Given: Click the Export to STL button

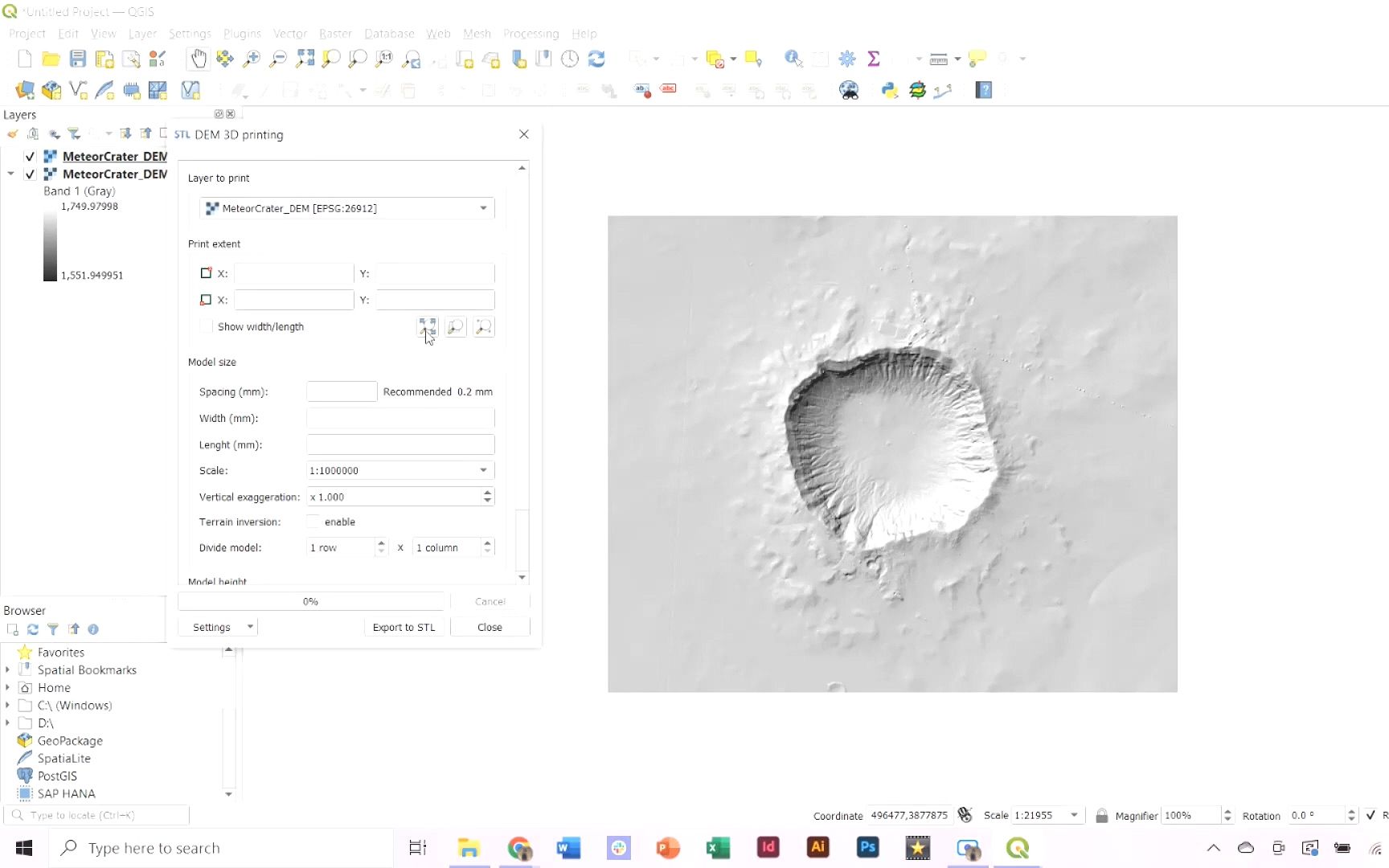Looking at the screenshot, I should (x=404, y=627).
